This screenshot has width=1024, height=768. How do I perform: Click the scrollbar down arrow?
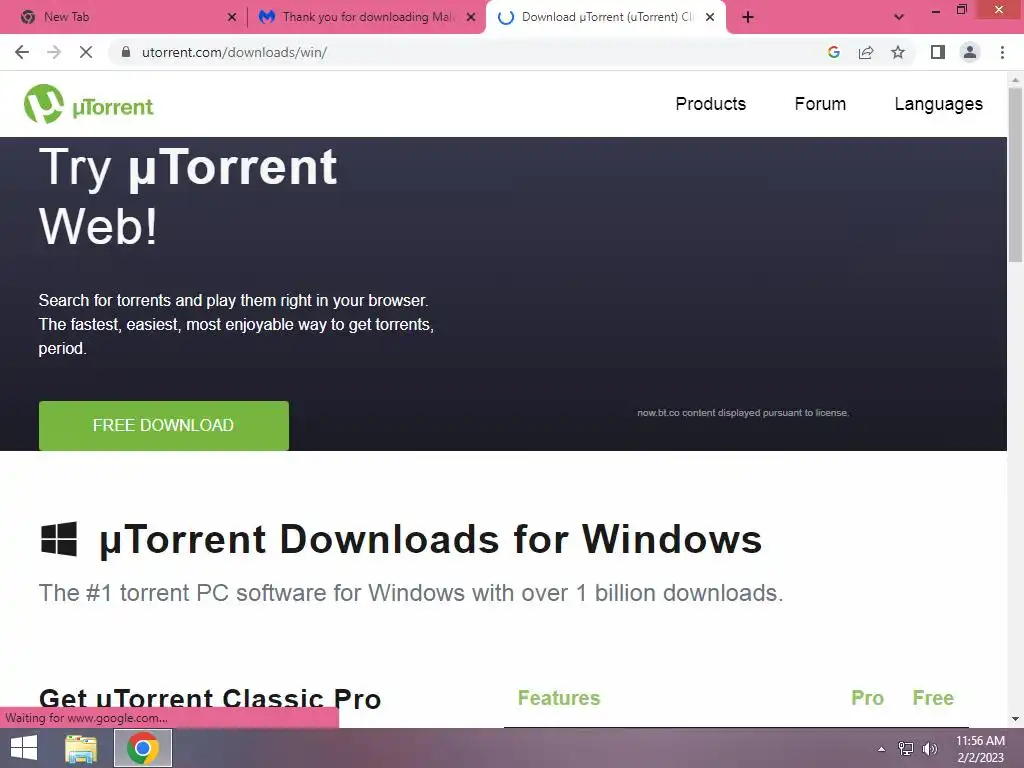click(x=1016, y=719)
